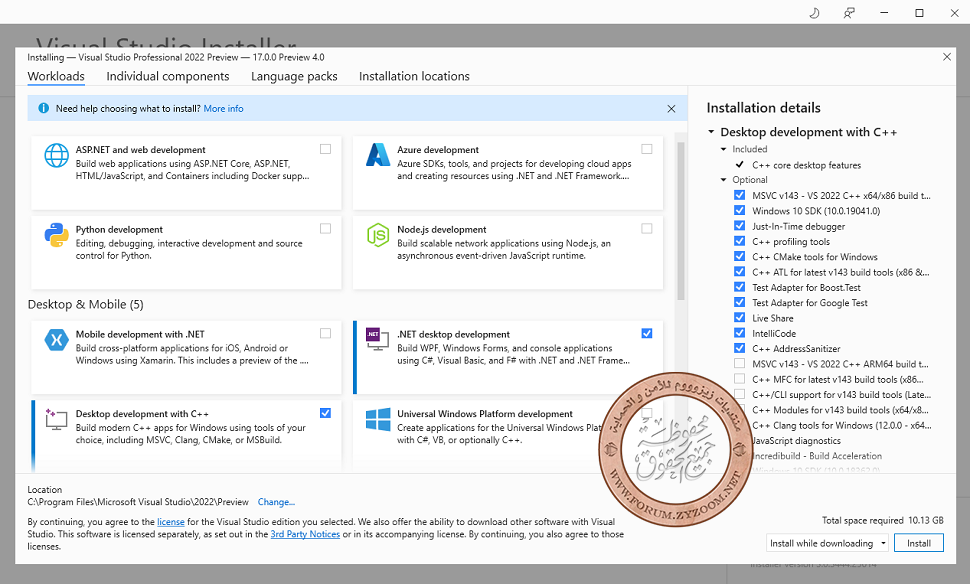Check the ASP.NET and web development workload
The image size is (970, 584).
(325, 149)
